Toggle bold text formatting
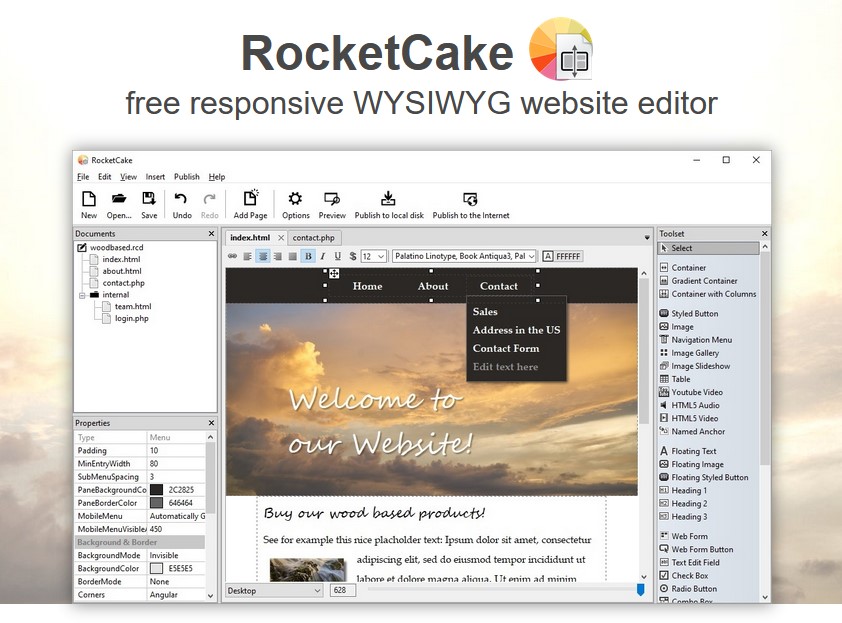The image size is (842, 623). pos(307,256)
